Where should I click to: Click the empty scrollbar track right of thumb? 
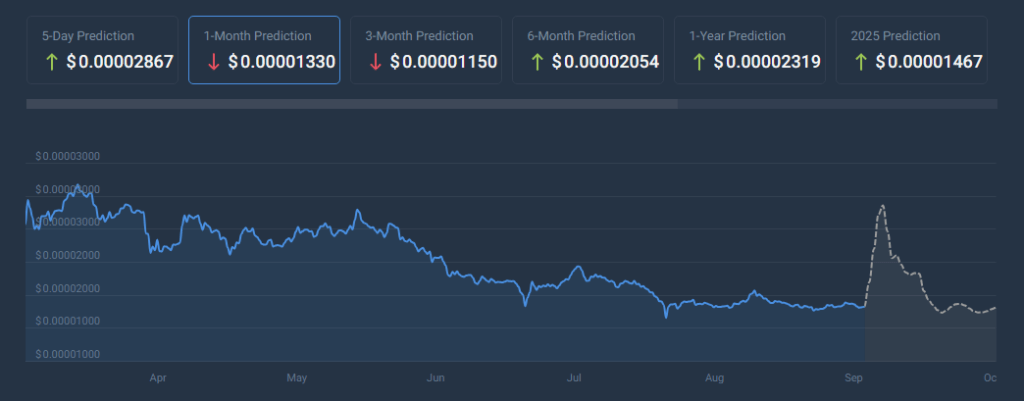(x=838, y=104)
